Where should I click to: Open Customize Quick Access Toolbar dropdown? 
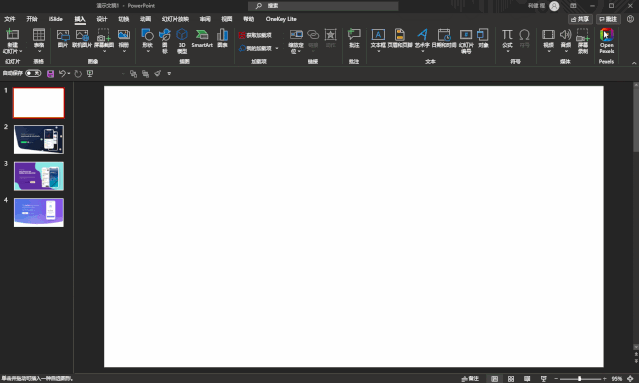(x=169, y=74)
